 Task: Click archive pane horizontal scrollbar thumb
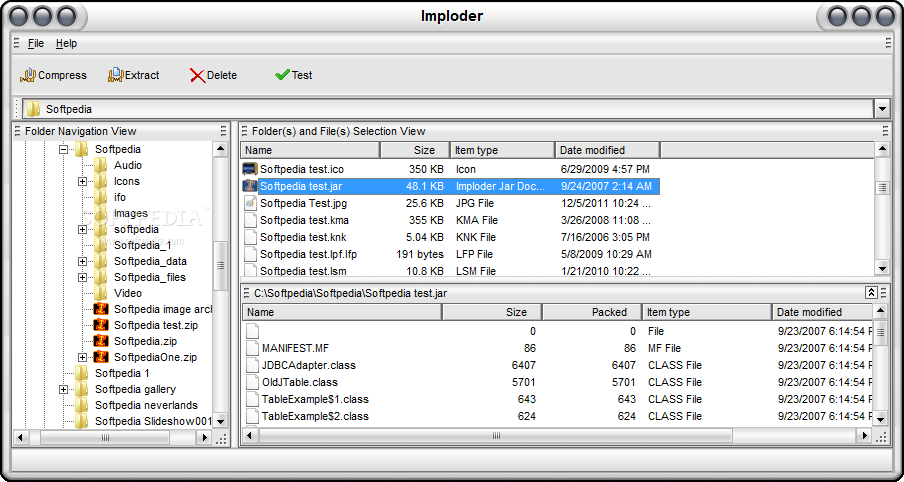(x=496, y=436)
